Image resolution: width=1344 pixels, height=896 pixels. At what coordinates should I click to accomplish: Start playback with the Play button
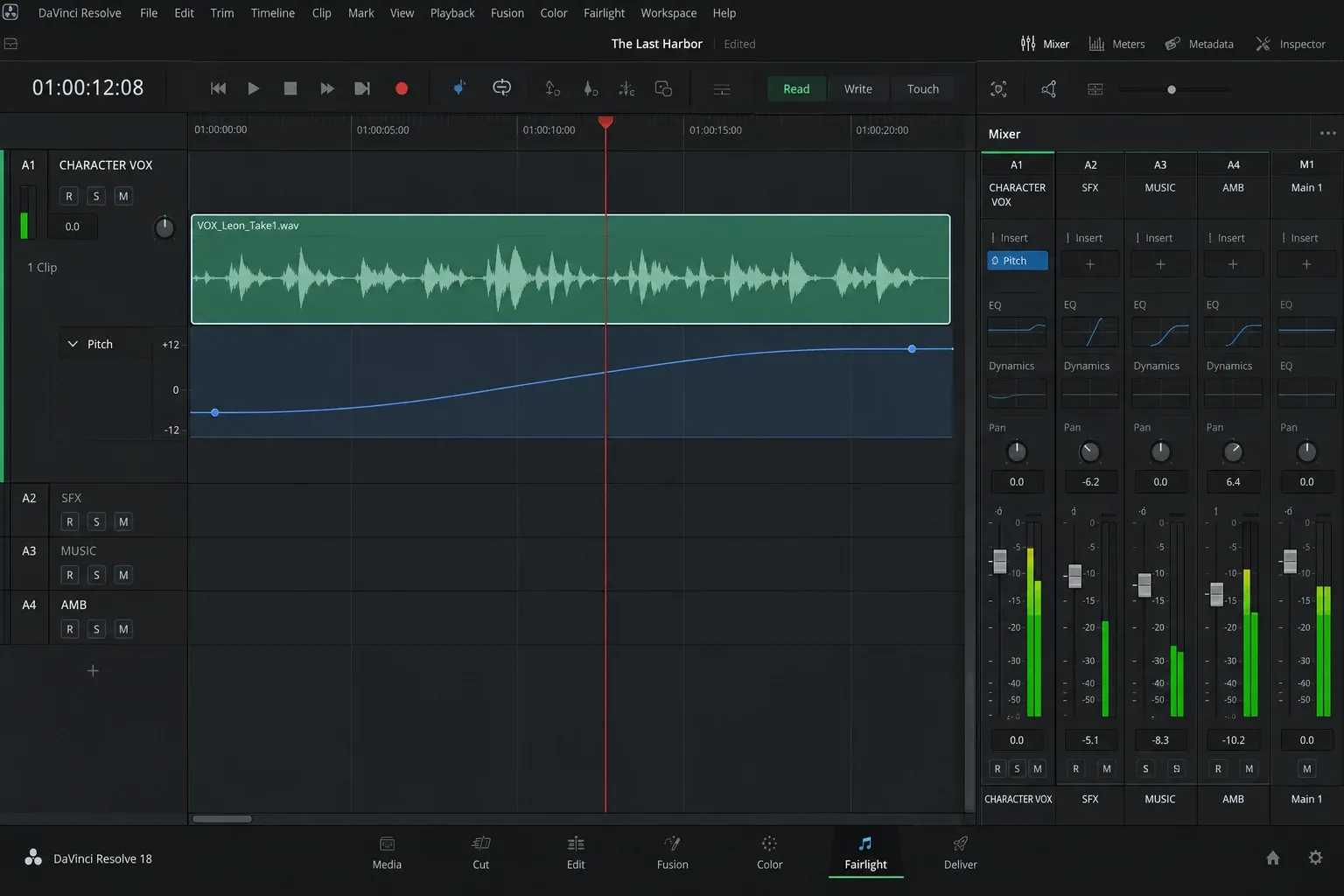[x=254, y=88]
